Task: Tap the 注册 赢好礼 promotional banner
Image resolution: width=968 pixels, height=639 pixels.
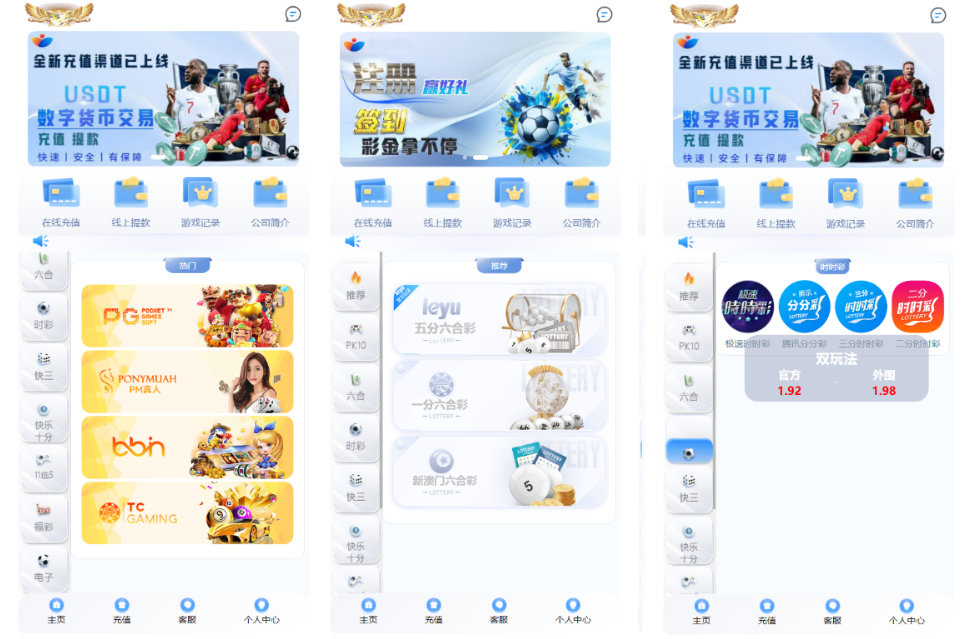Action: pos(475,98)
